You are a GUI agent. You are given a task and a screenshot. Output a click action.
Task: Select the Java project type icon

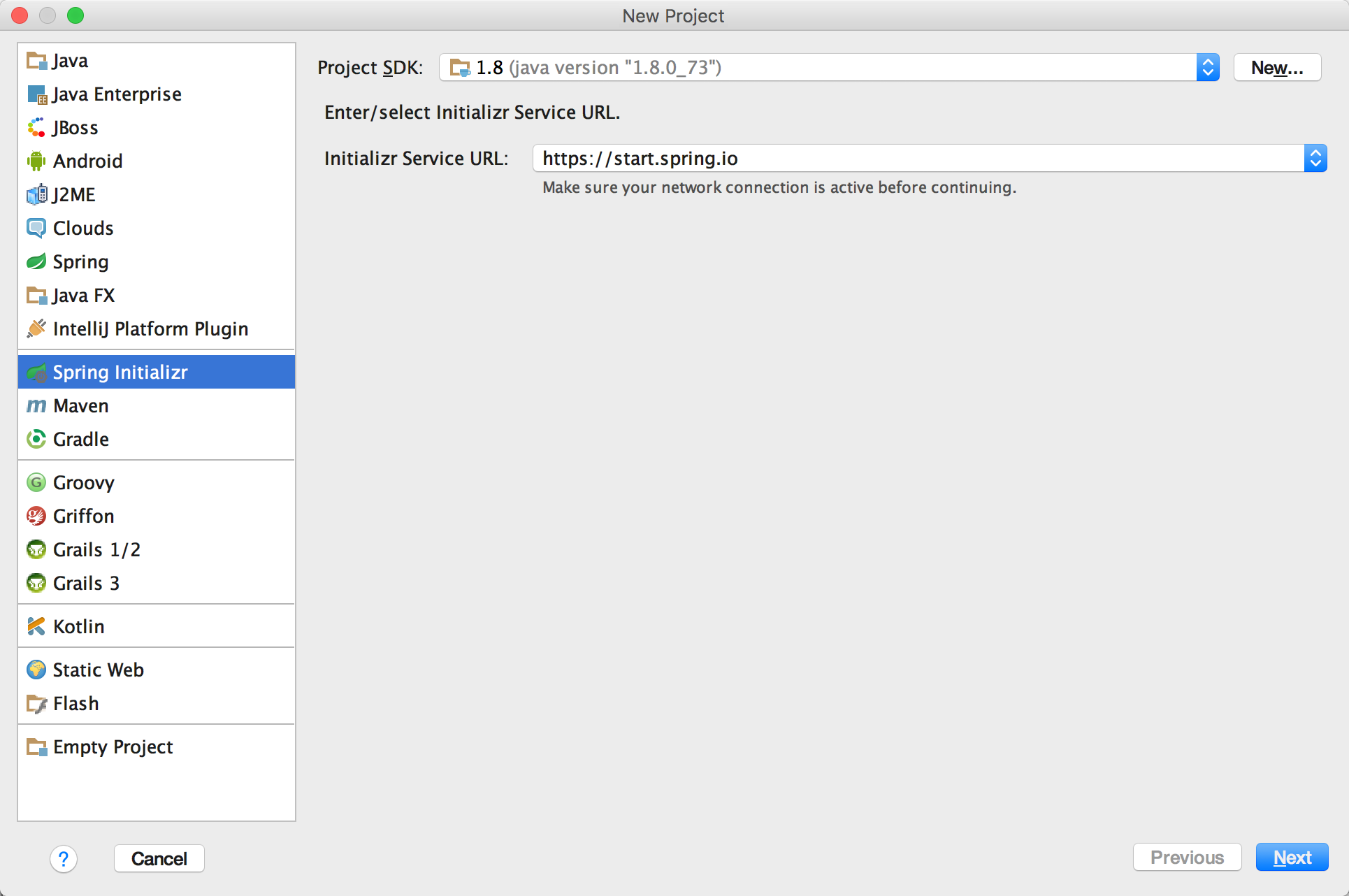pos(36,61)
